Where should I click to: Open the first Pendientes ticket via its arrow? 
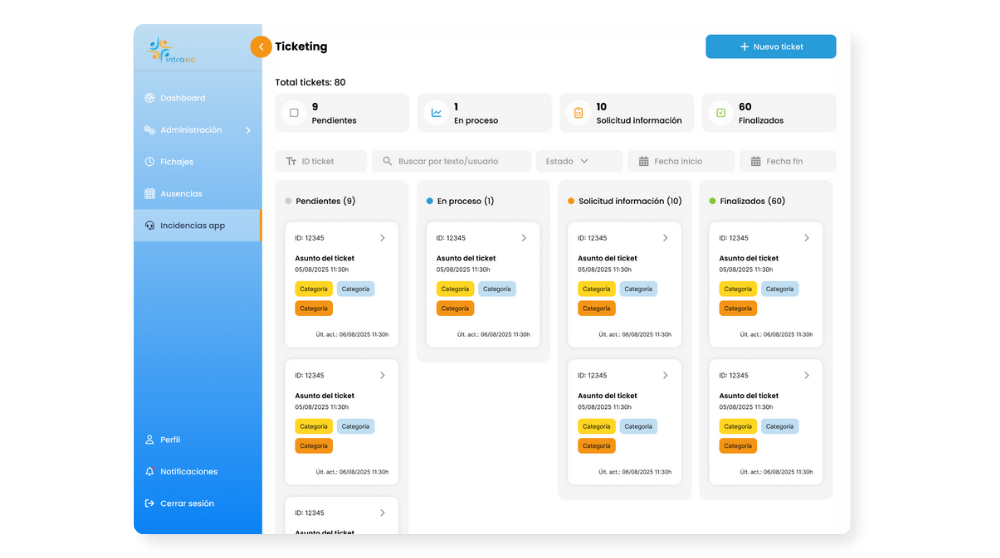[383, 238]
